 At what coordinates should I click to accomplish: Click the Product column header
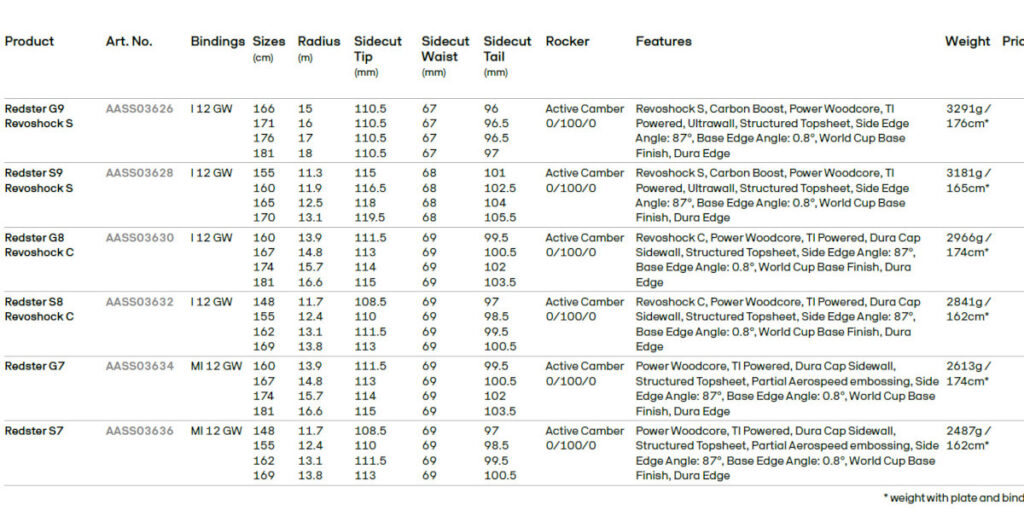point(29,42)
